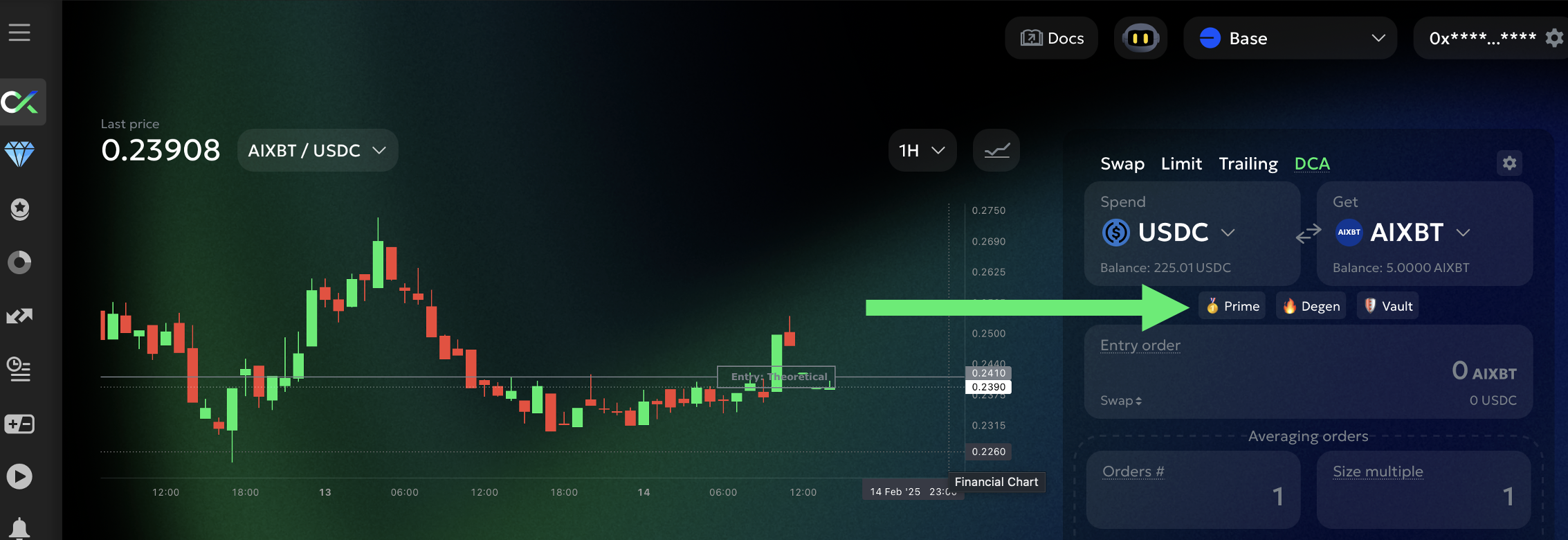Click the diamond icon in sidebar

click(x=19, y=154)
